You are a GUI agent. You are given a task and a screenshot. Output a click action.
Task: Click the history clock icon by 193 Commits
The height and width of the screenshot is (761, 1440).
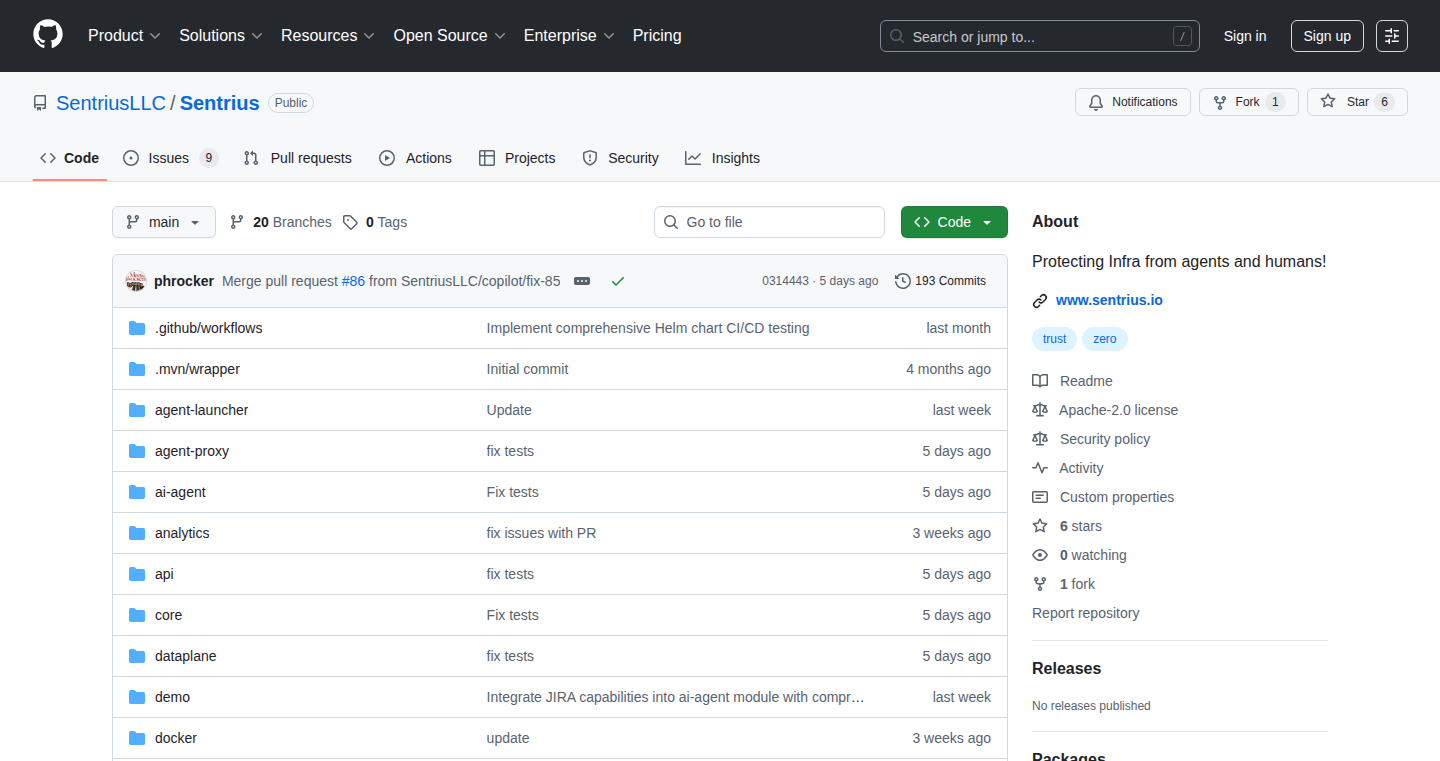[903, 281]
